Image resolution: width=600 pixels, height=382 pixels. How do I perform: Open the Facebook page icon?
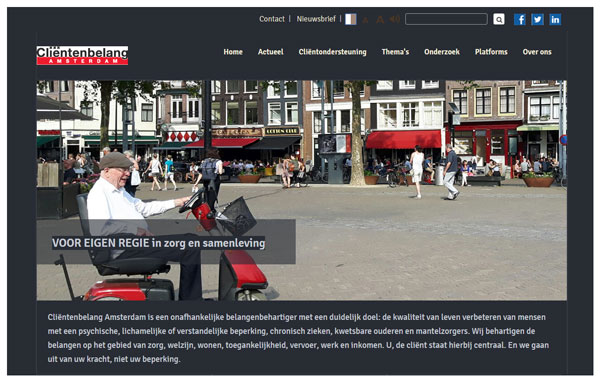[x=519, y=19]
